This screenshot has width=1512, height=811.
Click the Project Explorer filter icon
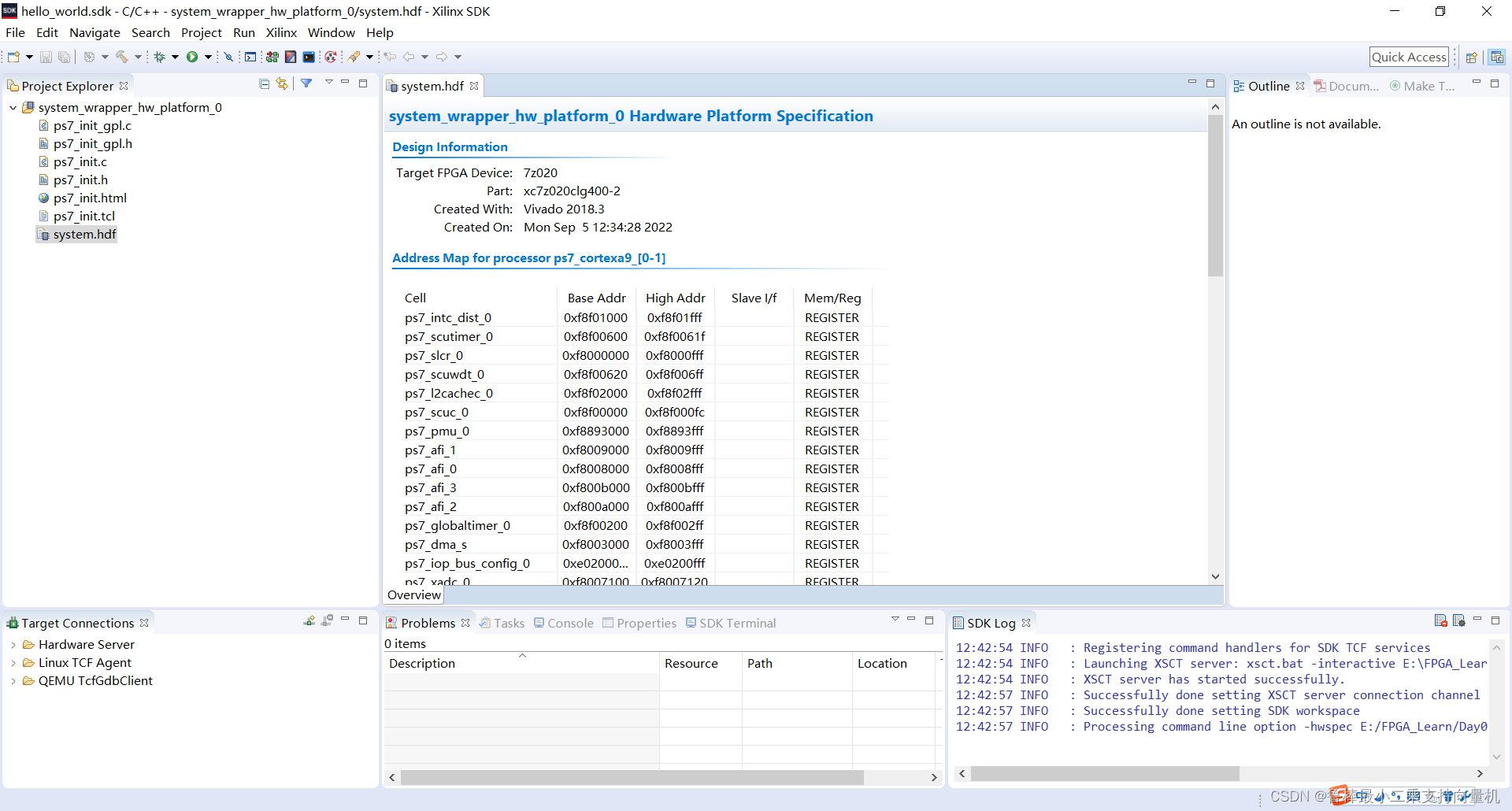(306, 83)
